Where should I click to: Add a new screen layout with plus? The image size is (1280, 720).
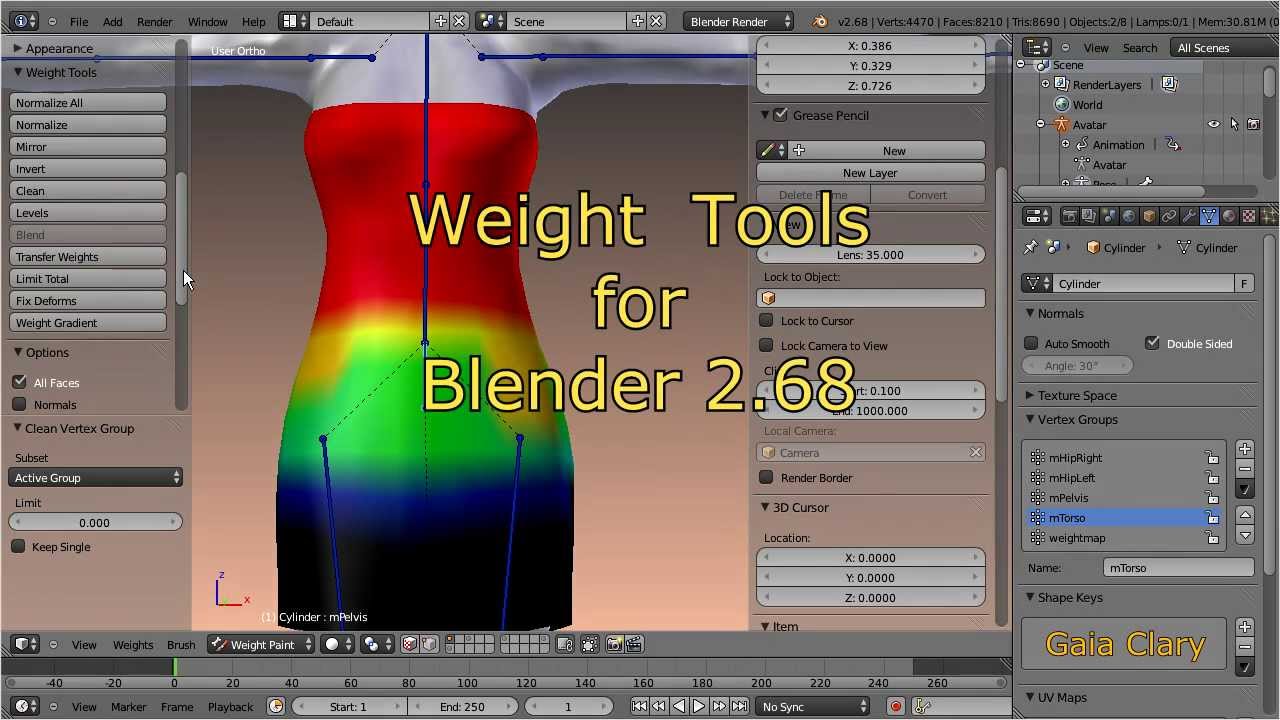click(440, 21)
